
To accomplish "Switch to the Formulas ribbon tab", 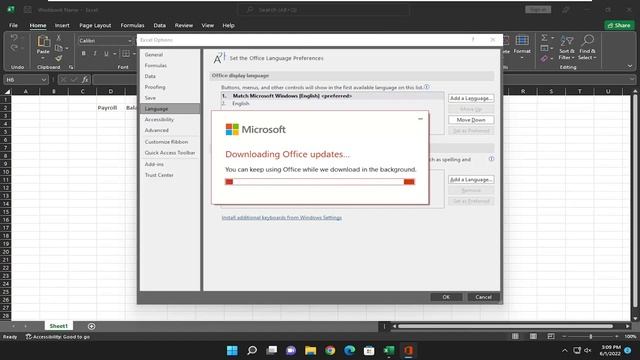I will 132,25.
